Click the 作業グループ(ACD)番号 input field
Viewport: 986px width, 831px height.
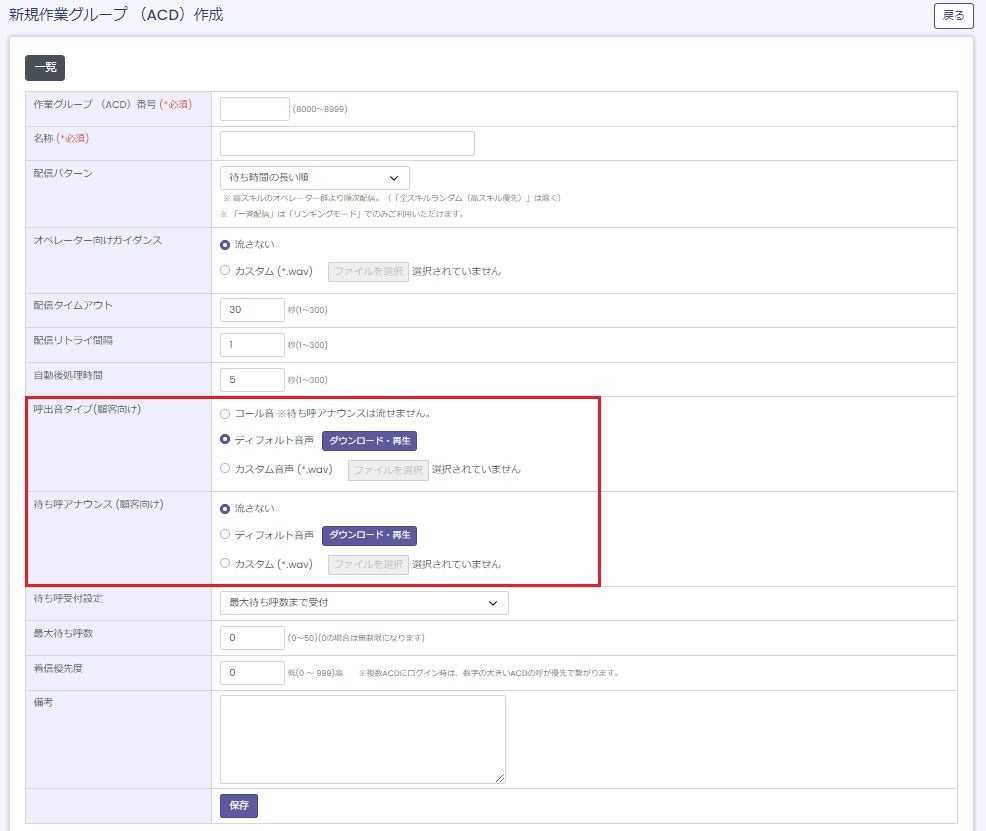(254, 109)
